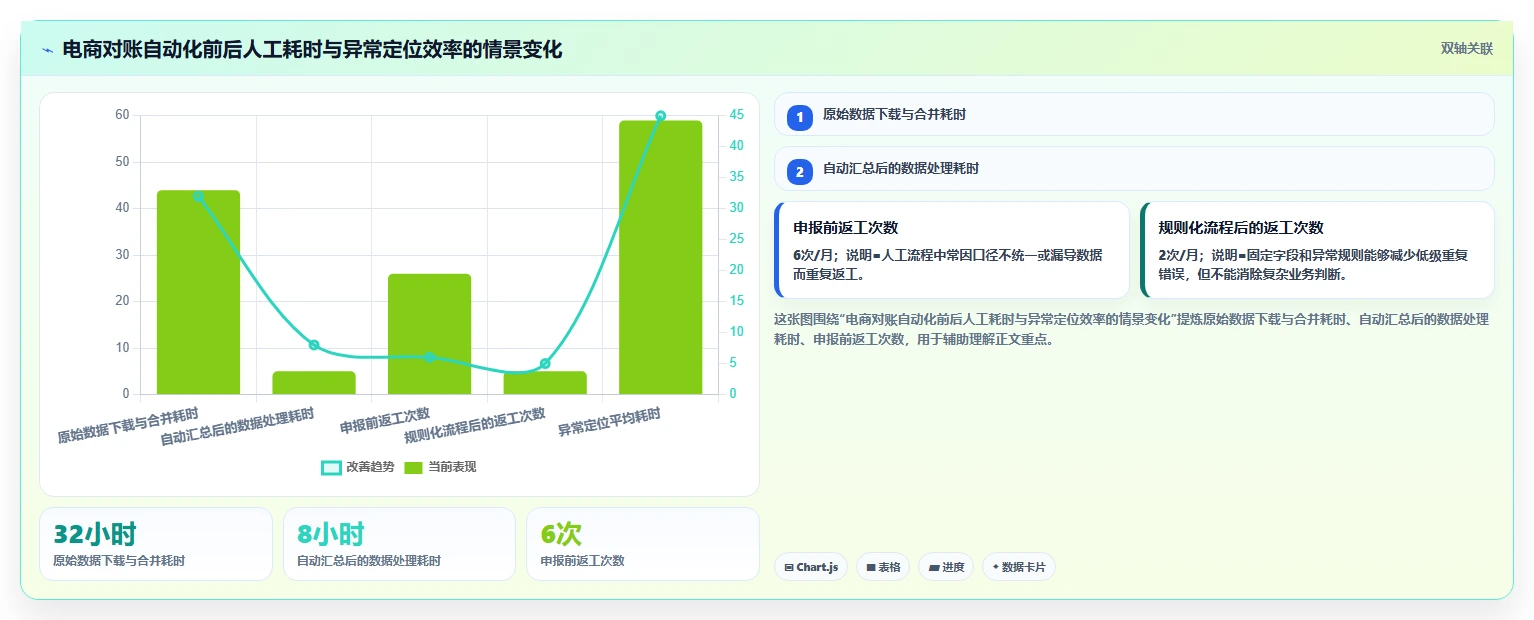
Task: Click the trend line point above 自动汇总后的数据处理耗时
Action: [x=314, y=345]
